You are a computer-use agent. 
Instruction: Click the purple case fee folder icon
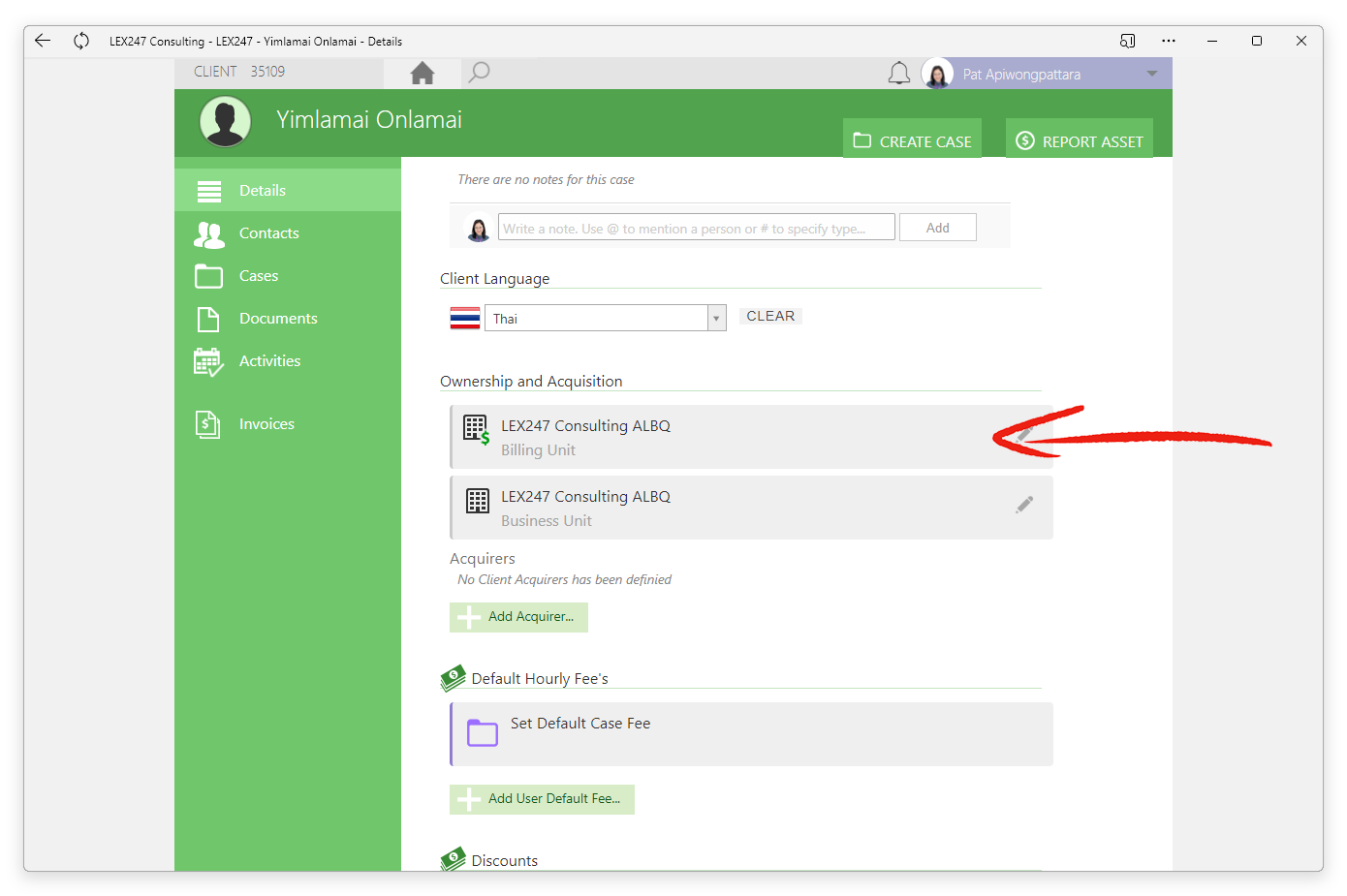click(x=483, y=732)
